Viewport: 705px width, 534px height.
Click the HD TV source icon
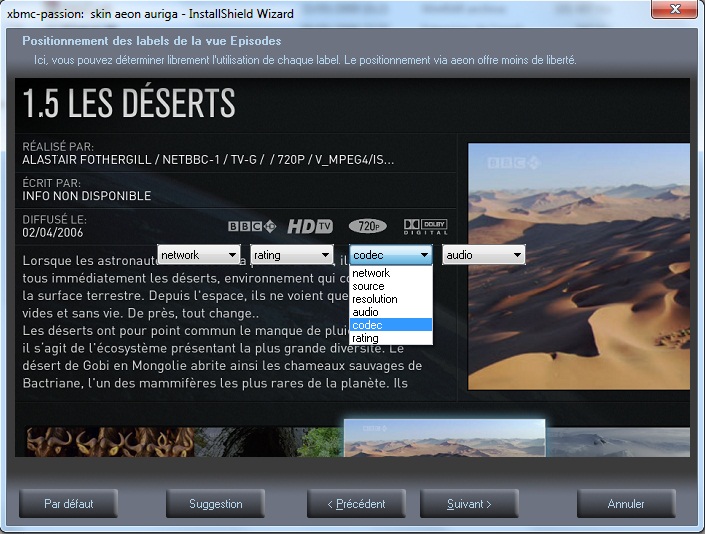tap(310, 226)
